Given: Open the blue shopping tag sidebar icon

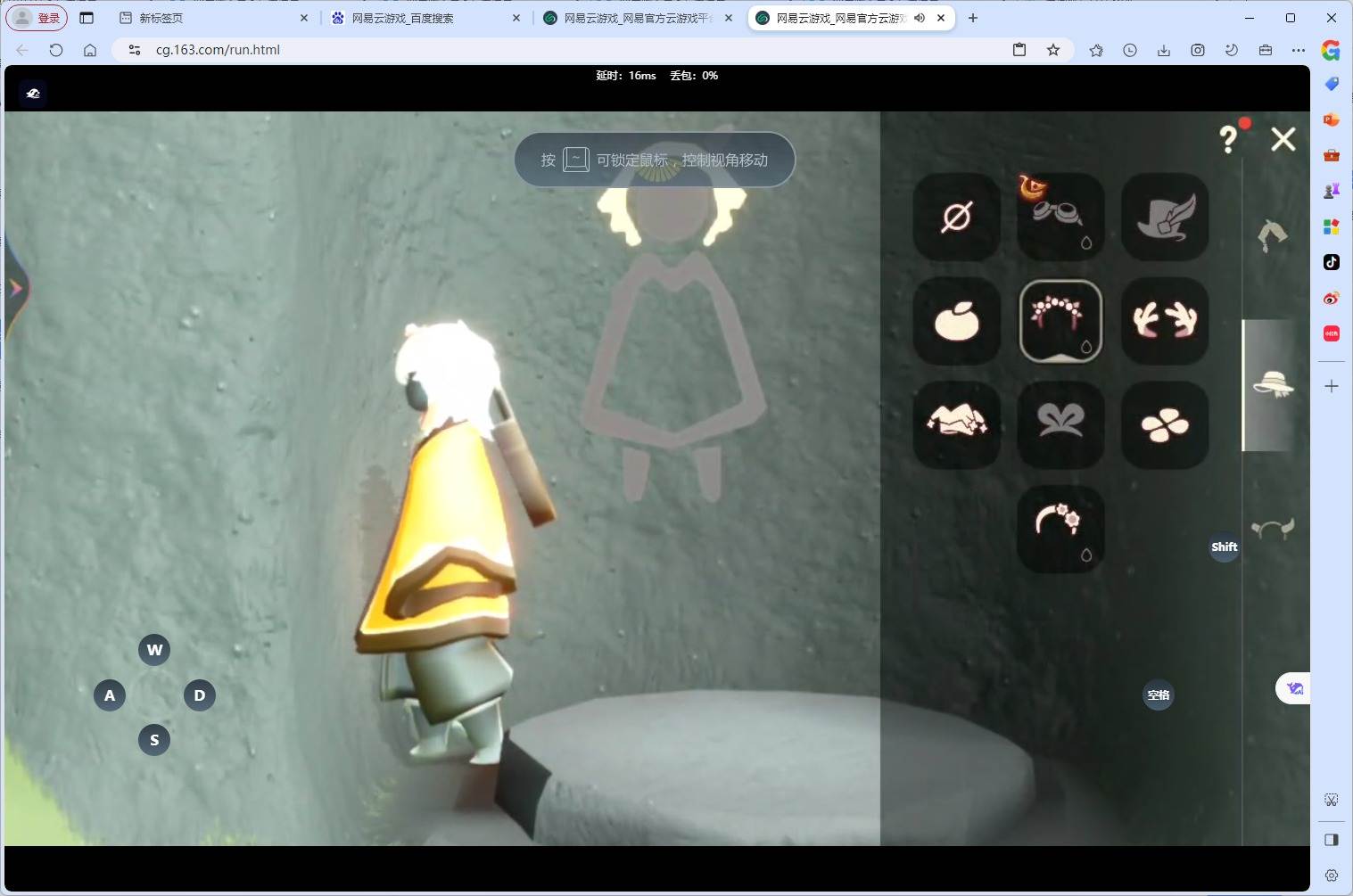Looking at the screenshot, I should click(x=1332, y=84).
